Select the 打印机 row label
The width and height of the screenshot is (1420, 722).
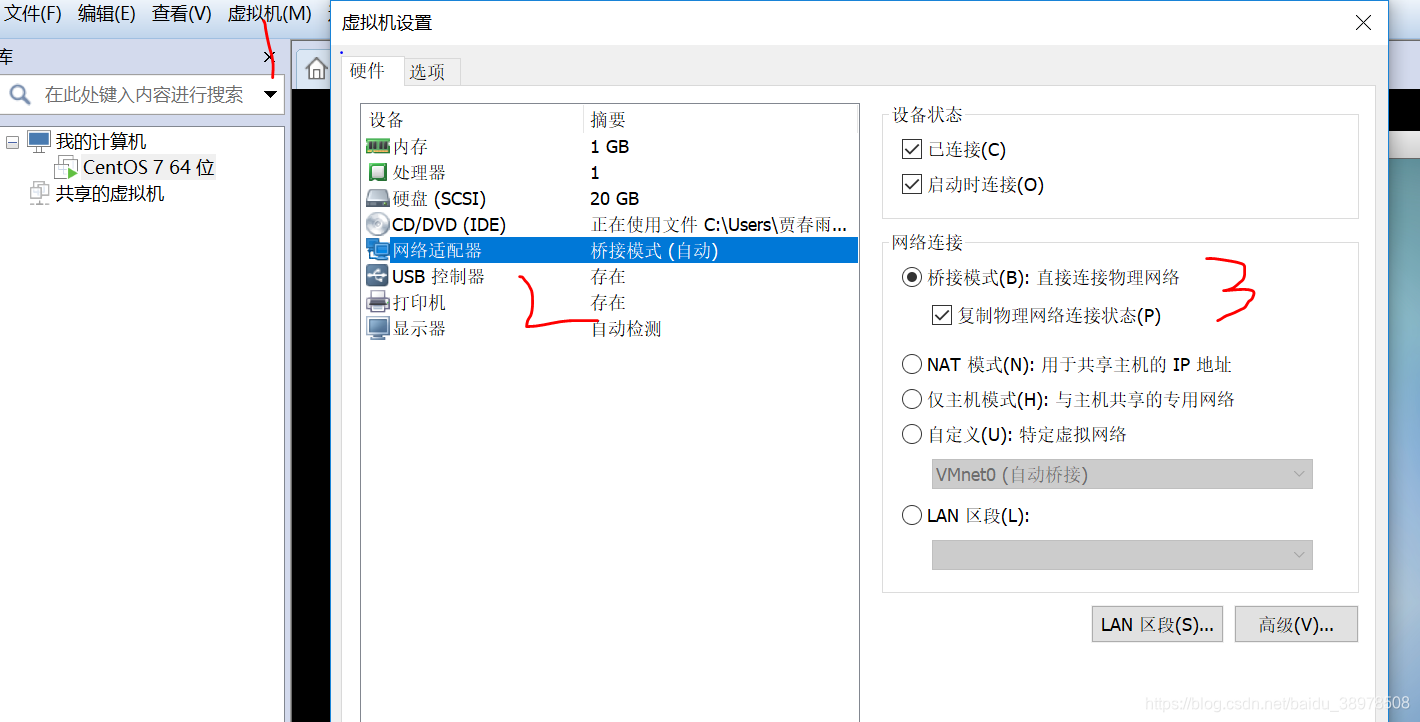point(419,303)
